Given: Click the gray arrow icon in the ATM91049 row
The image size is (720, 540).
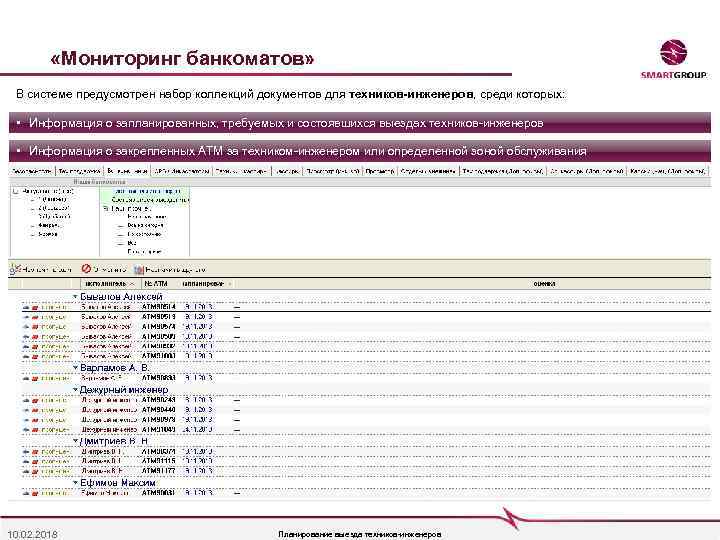Looking at the screenshot, I should [x=26, y=430].
